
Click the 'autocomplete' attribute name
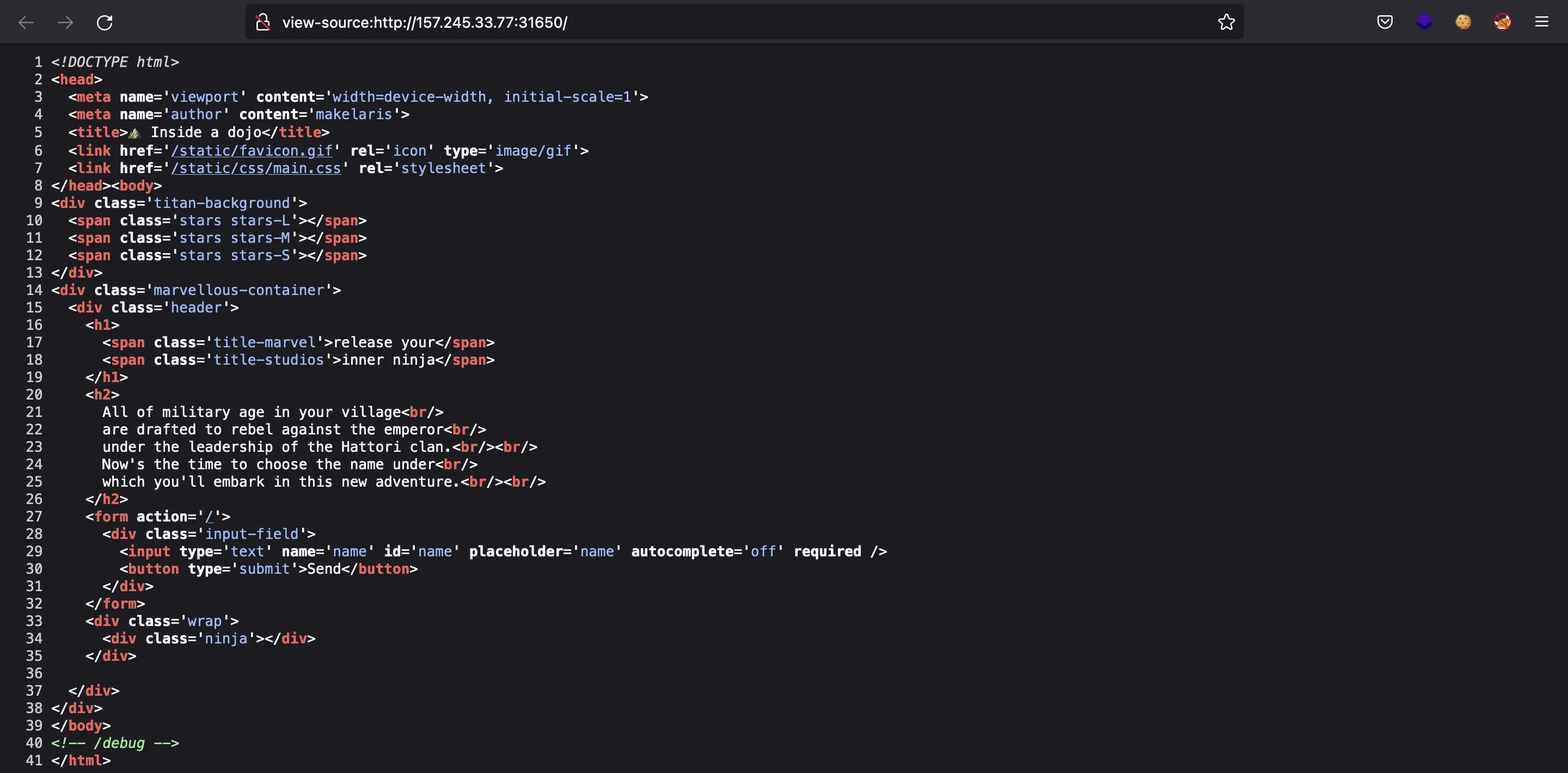click(x=682, y=551)
